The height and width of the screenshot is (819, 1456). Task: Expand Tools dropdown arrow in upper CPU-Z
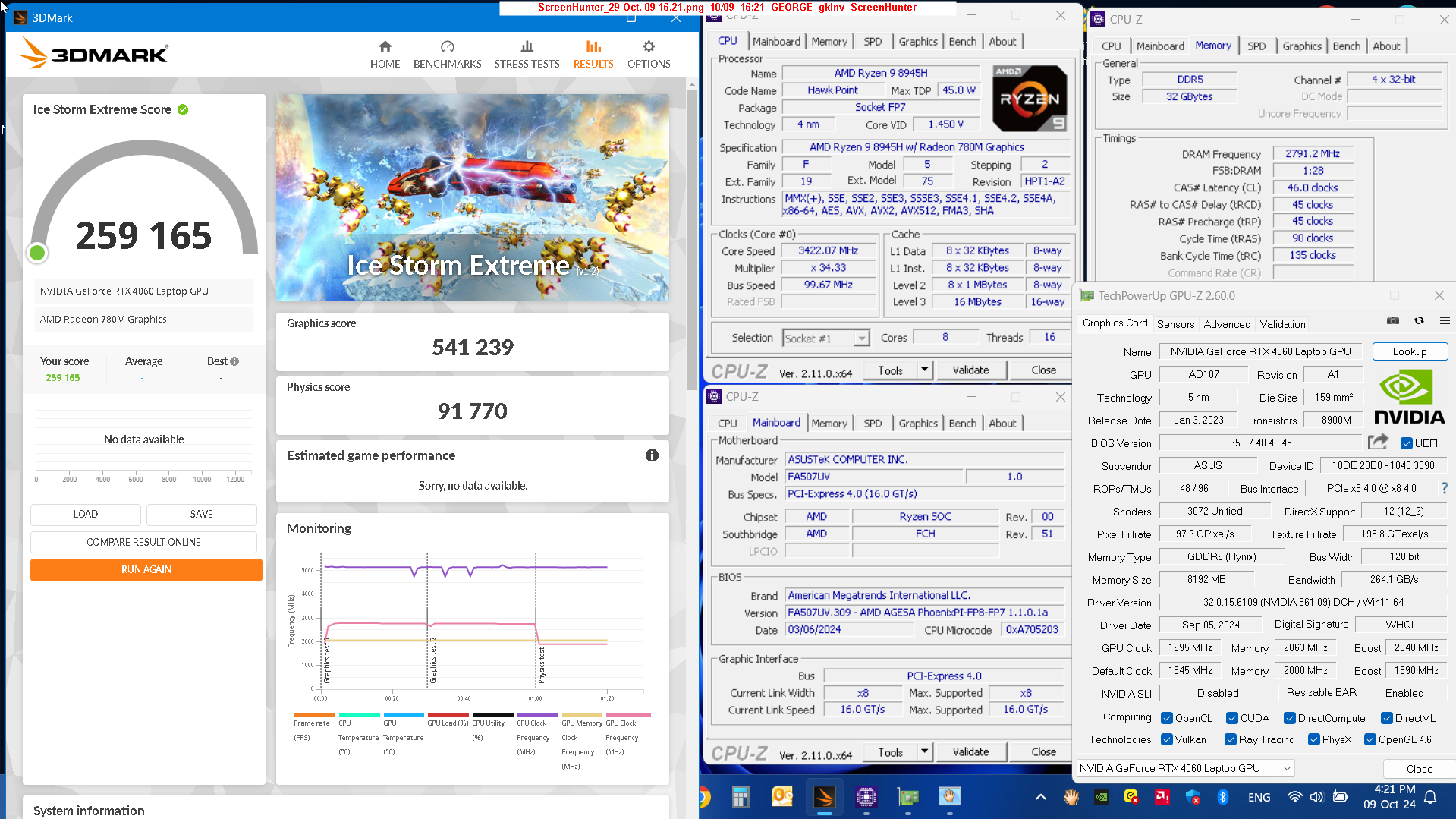coord(924,370)
